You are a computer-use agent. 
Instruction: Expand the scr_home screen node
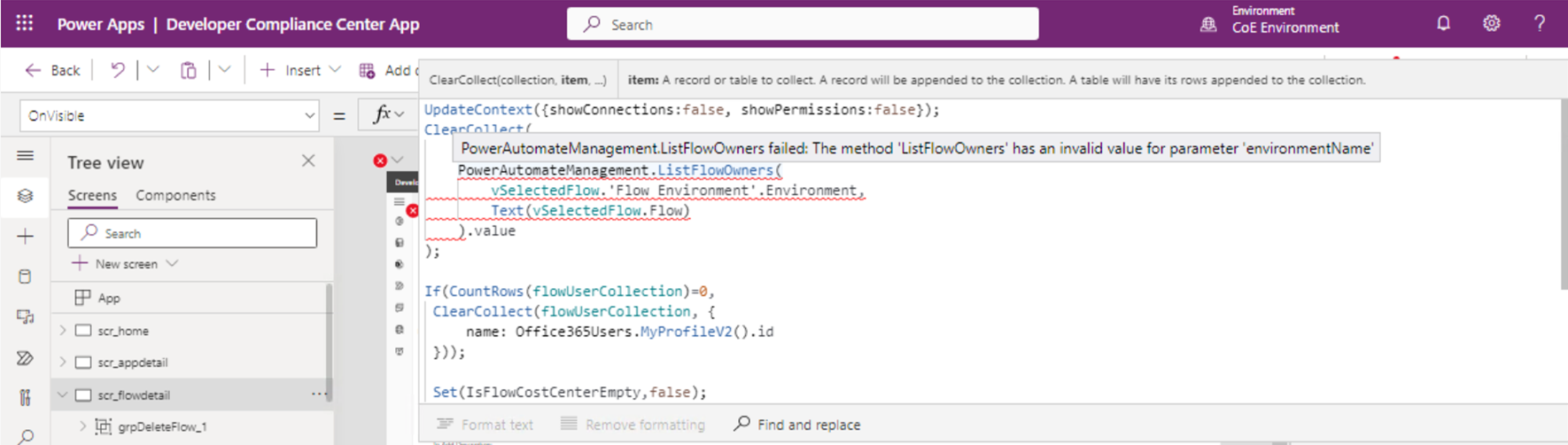pos(63,330)
